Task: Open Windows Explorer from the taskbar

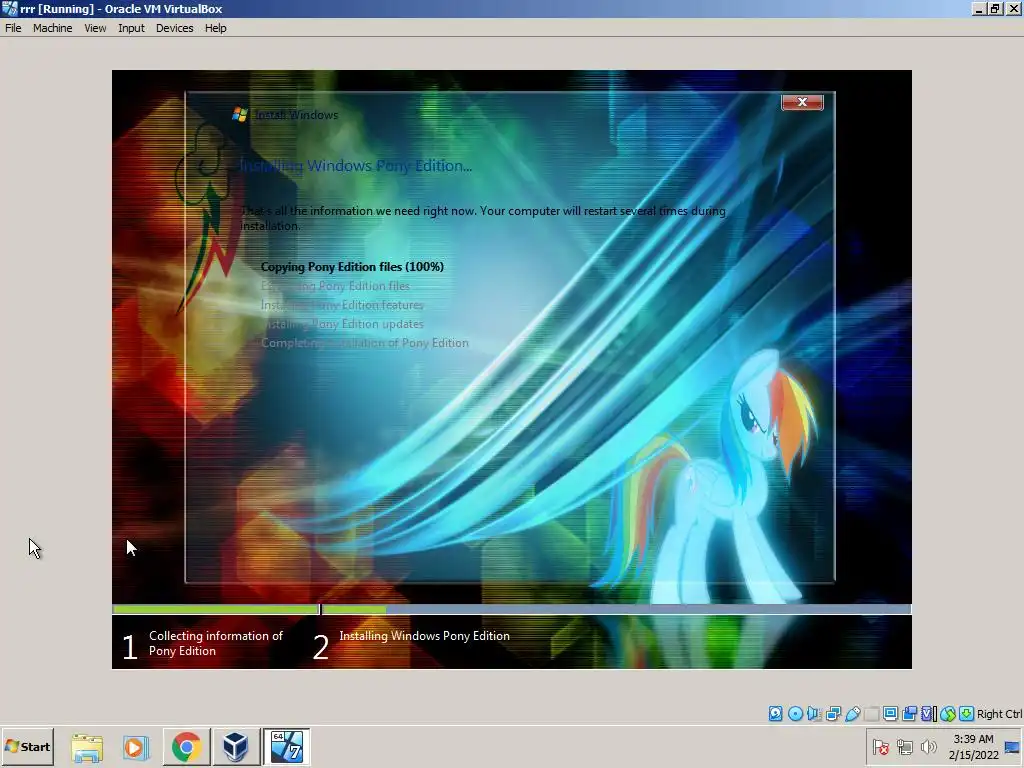Action: 87,747
